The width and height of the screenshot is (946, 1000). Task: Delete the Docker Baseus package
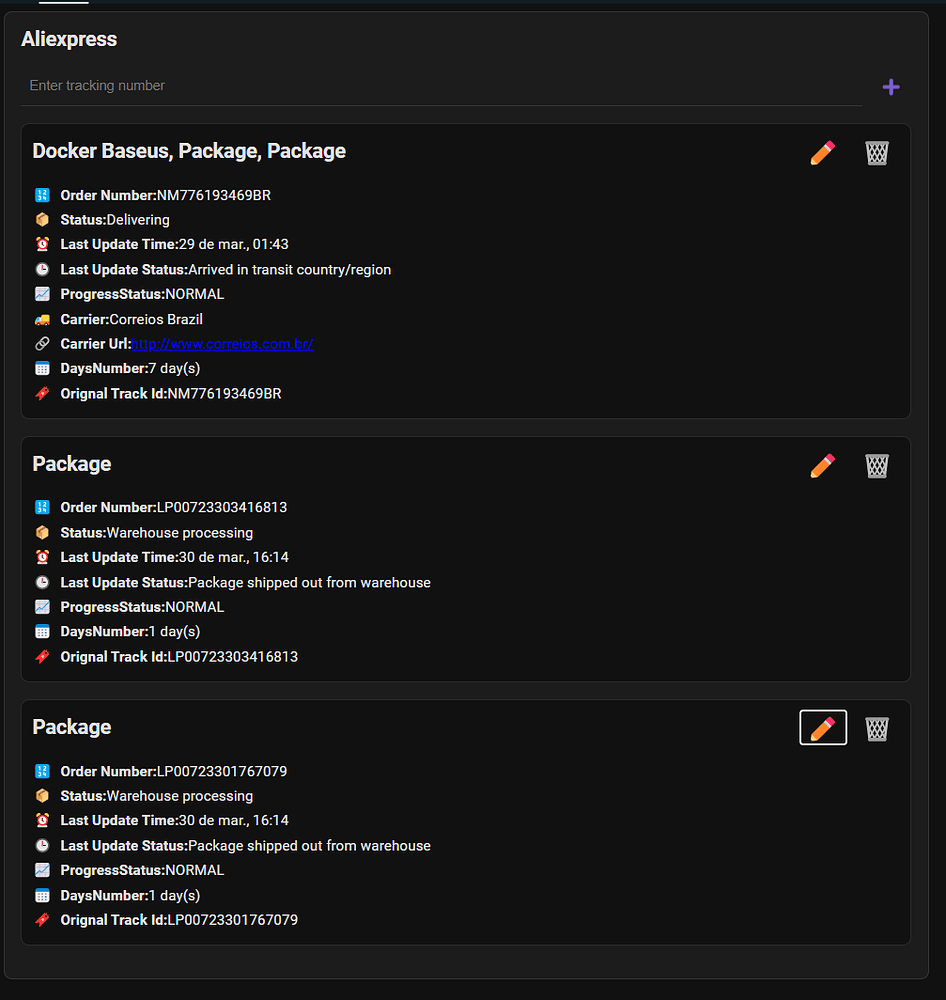877,153
